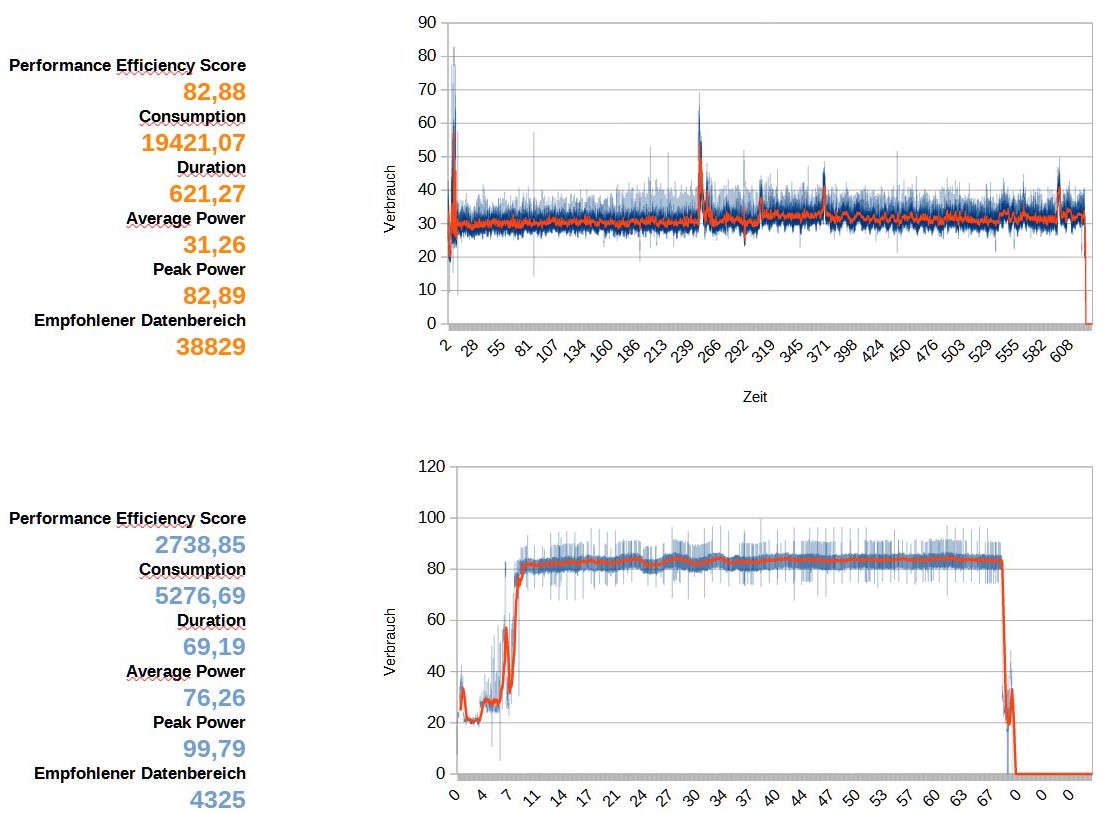The height and width of the screenshot is (813, 1114).
Task: Select Verbrauch axis title of the upper chart
Action: (389, 199)
